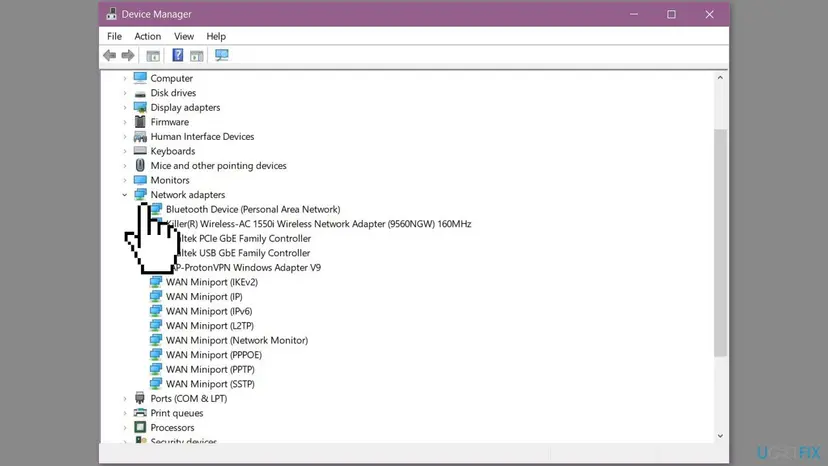Click the Computer category icon
Image resolution: width=828 pixels, height=466 pixels.
pos(140,78)
